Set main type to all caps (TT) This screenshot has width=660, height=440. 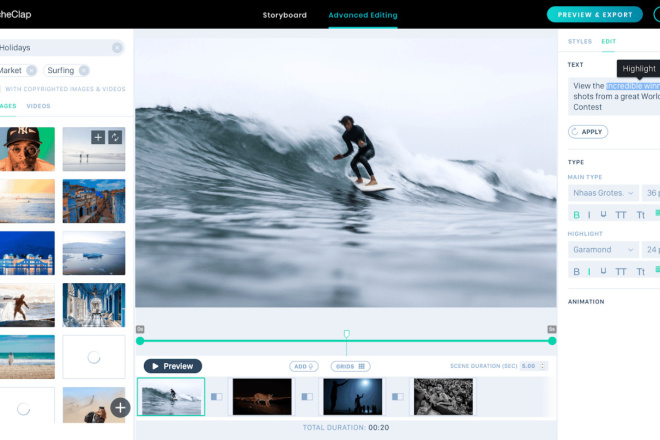(x=620, y=215)
